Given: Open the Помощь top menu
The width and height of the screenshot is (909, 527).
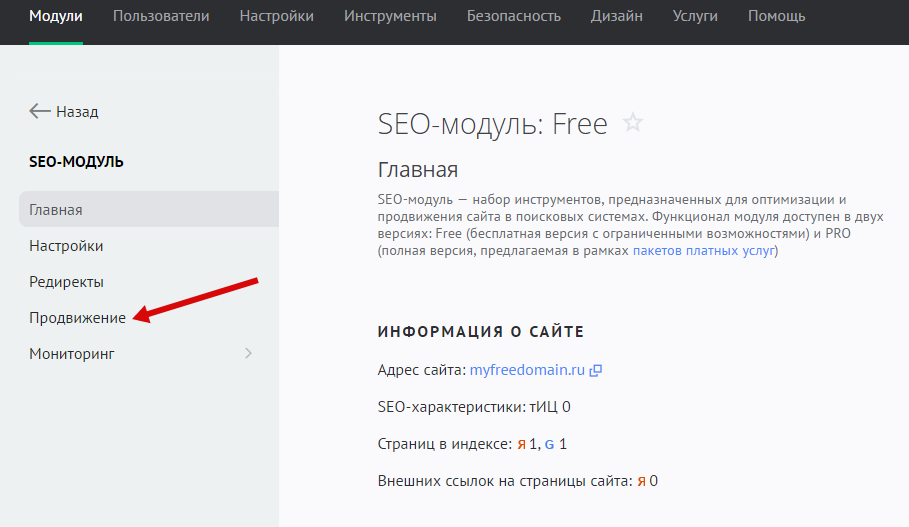Looking at the screenshot, I should pos(776,16).
